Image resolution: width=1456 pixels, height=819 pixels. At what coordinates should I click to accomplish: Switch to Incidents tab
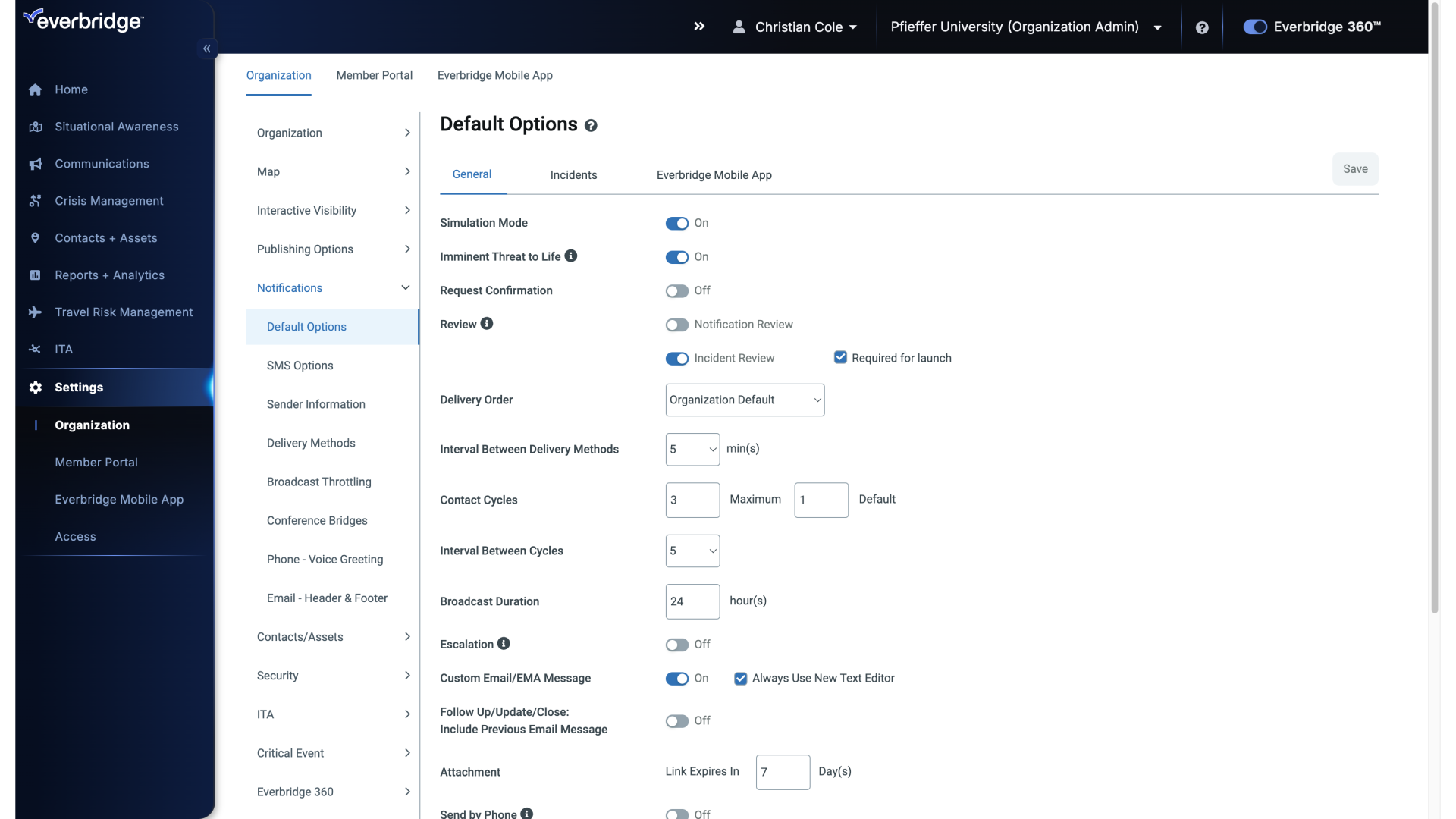pyautogui.click(x=574, y=175)
